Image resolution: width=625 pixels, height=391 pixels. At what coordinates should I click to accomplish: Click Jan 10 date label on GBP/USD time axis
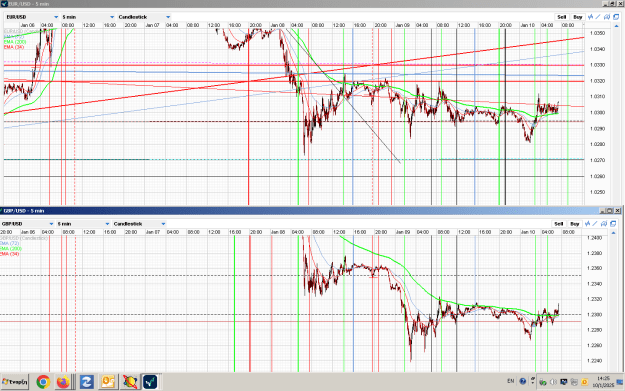528,232
